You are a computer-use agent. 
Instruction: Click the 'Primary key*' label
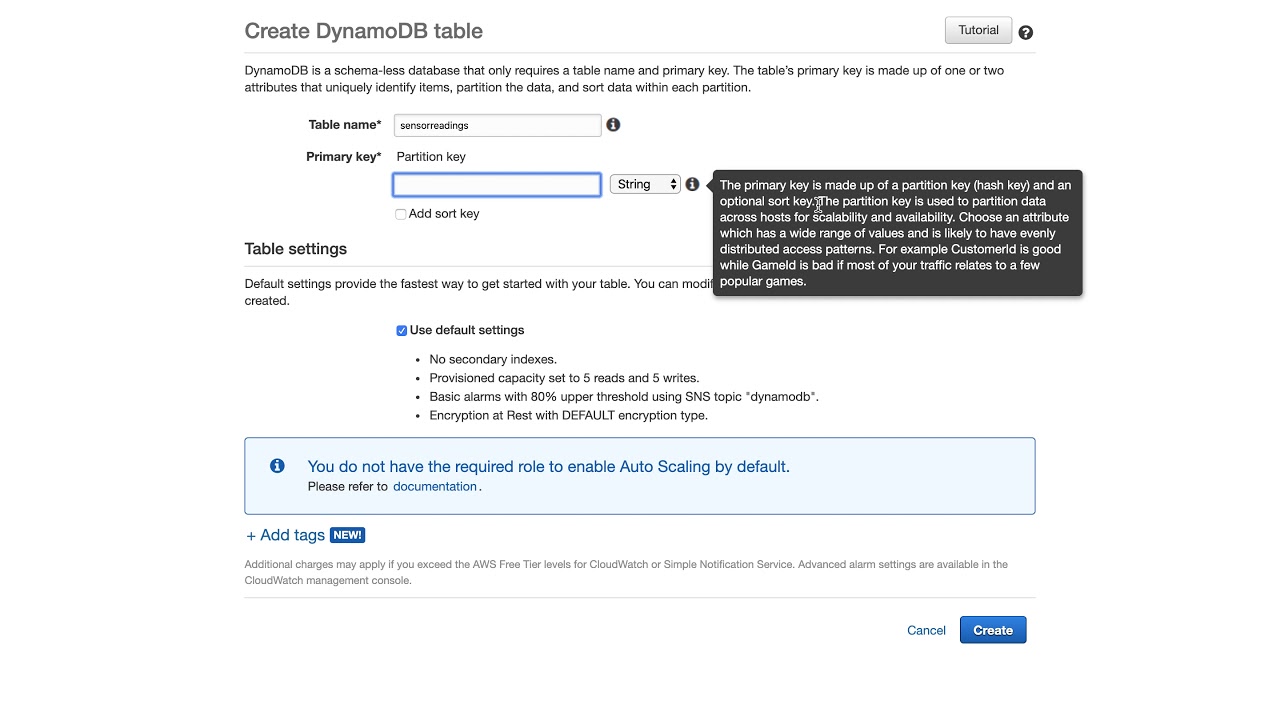(x=344, y=157)
